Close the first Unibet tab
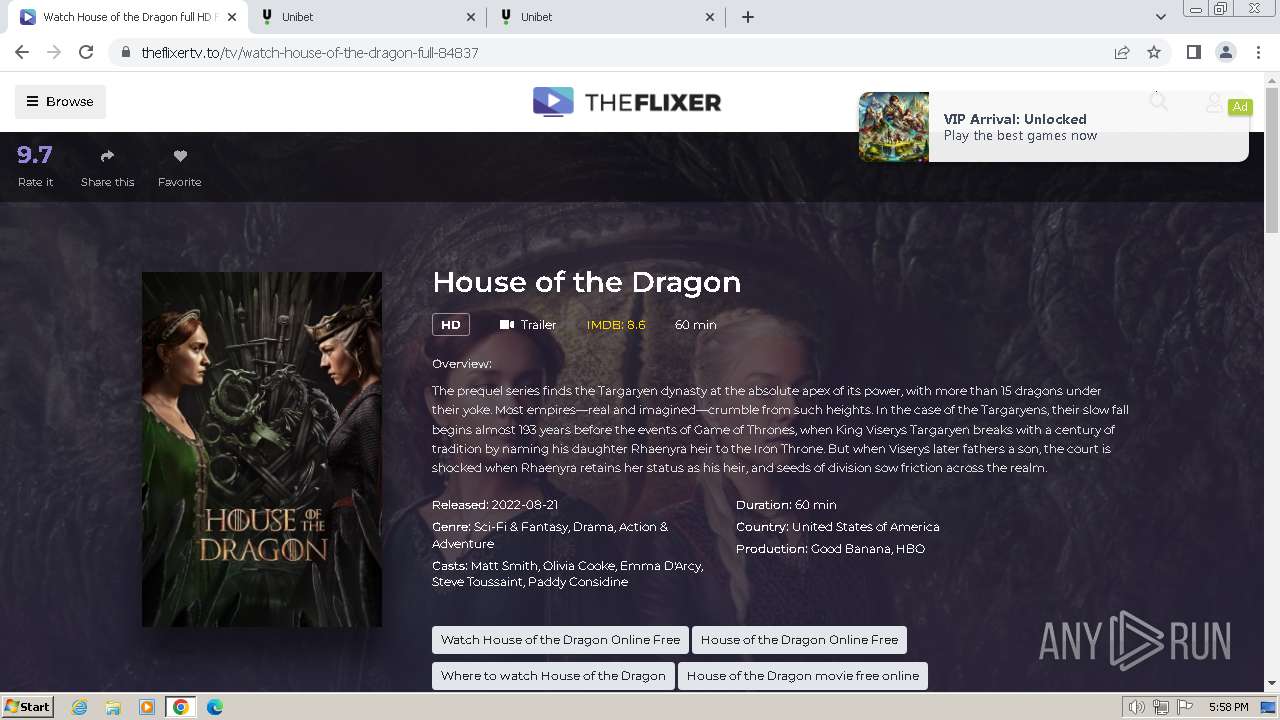The width and height of the screenshot is (1280, 720). [472, 17]
